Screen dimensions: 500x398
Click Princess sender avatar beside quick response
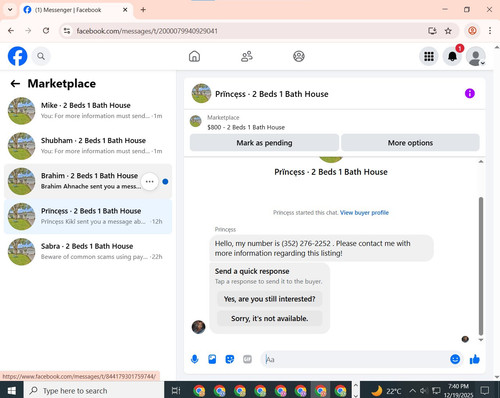(198, 327)
